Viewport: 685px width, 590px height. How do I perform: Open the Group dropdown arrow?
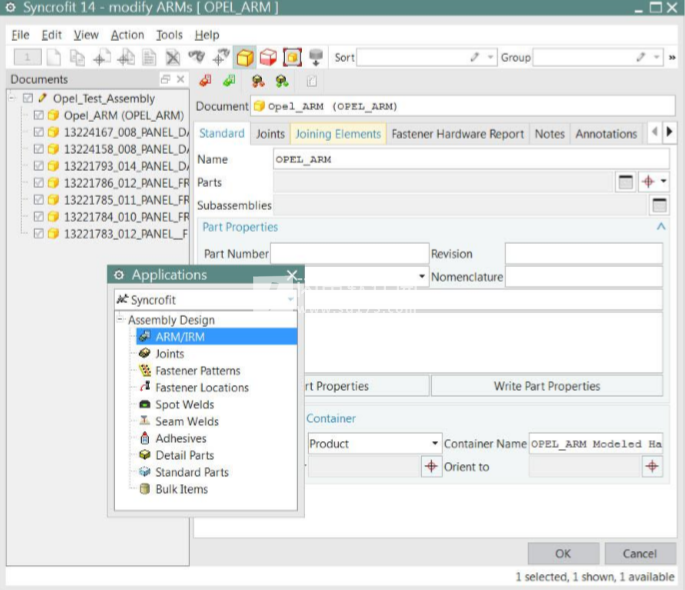[656, 57]
